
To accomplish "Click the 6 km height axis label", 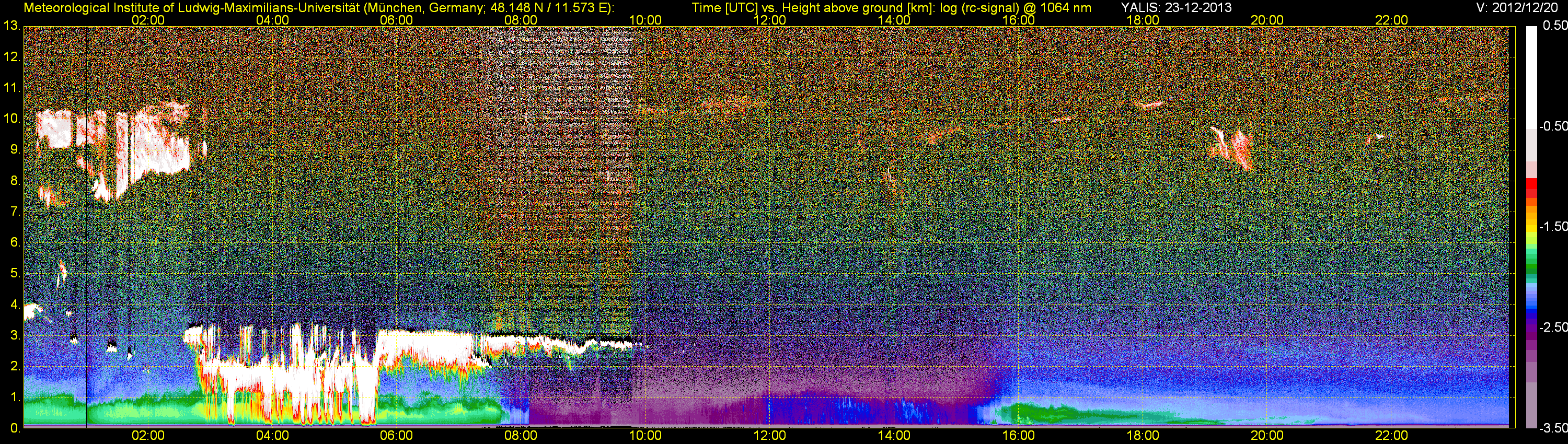I will 15,243.
